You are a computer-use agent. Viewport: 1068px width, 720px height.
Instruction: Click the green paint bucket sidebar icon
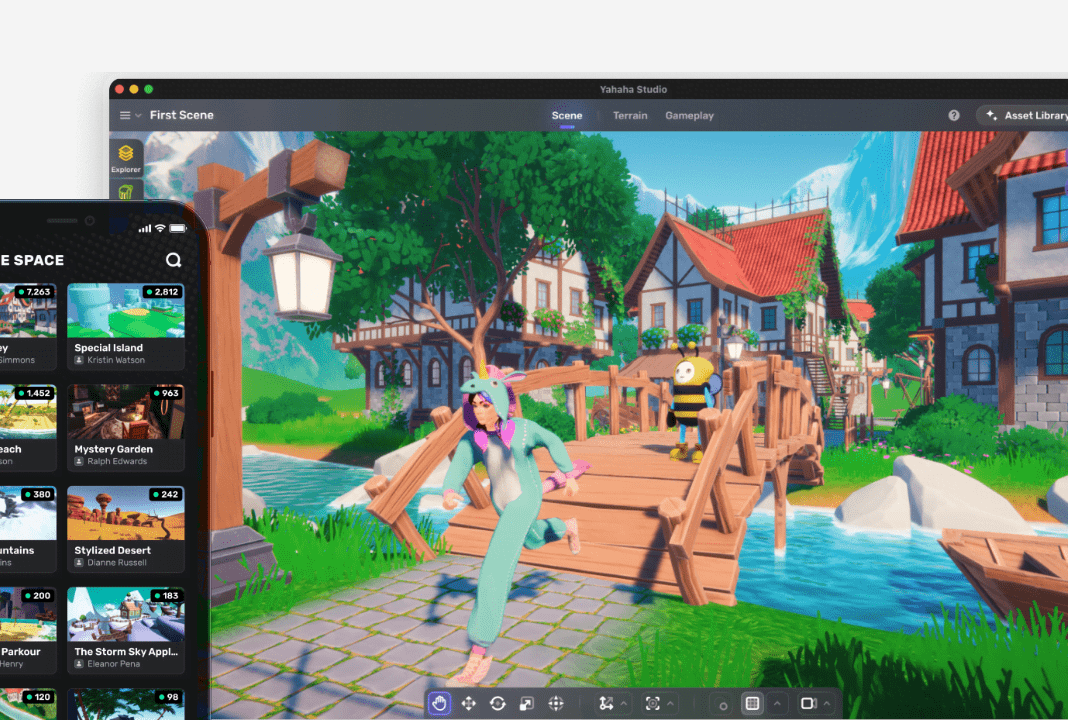coord(126,192)
